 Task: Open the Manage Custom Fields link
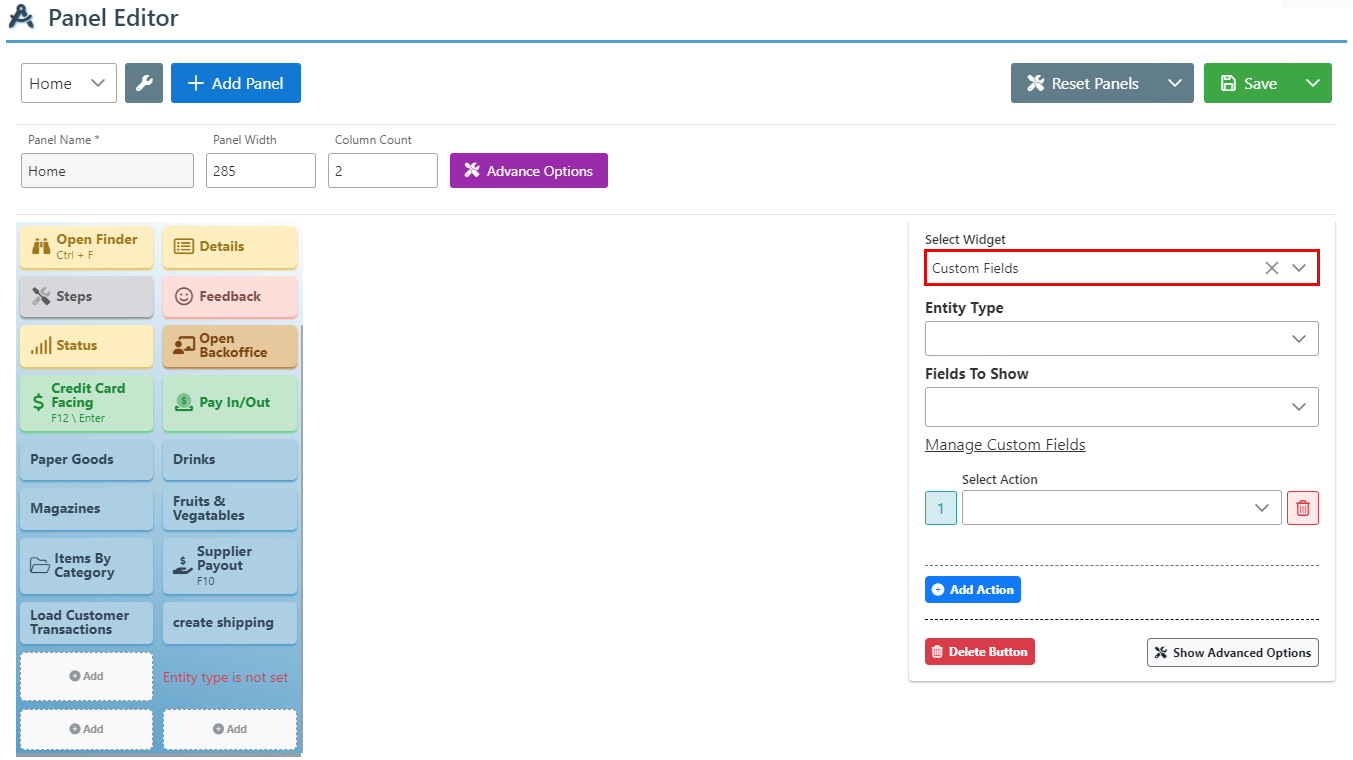(x=1005, y=445)
